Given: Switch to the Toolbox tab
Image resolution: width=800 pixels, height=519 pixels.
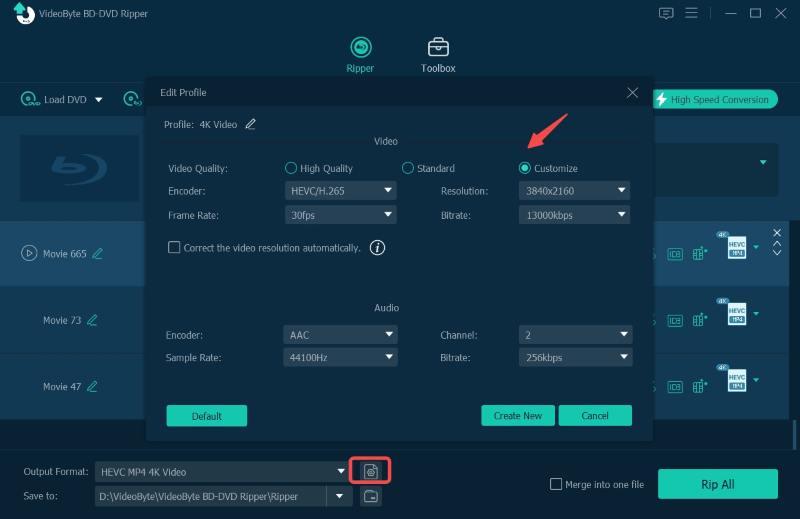Looking at the screenshot, I should click(438, 55).
